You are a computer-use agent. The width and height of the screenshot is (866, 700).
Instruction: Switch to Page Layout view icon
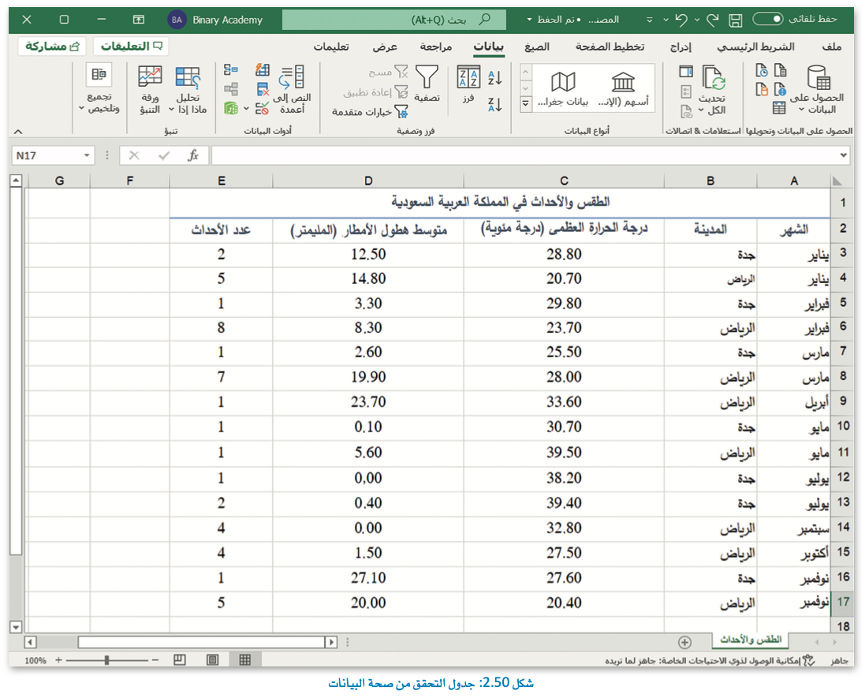coord(212,660)
